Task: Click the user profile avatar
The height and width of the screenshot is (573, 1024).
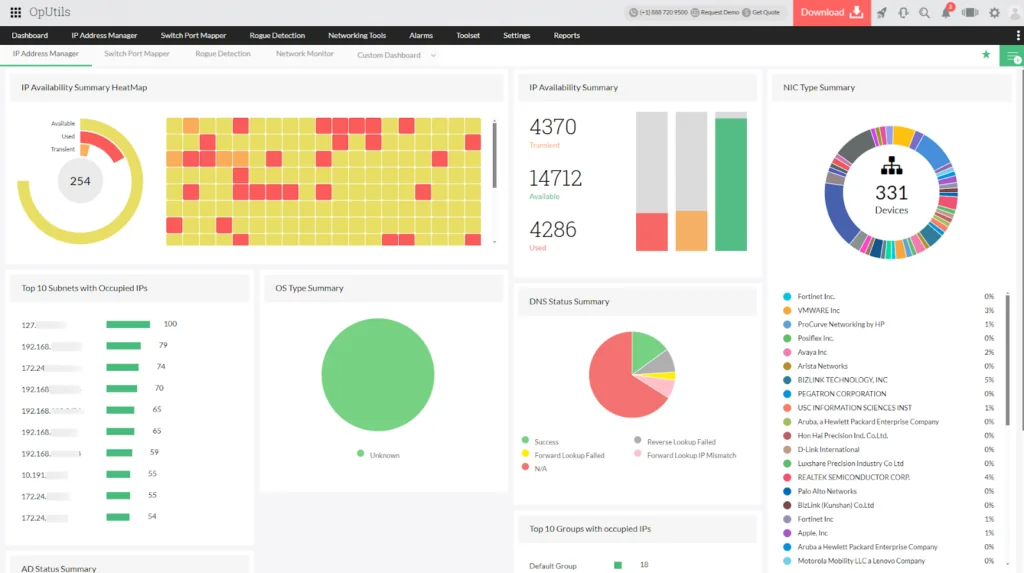Action: click(1014, 13)
